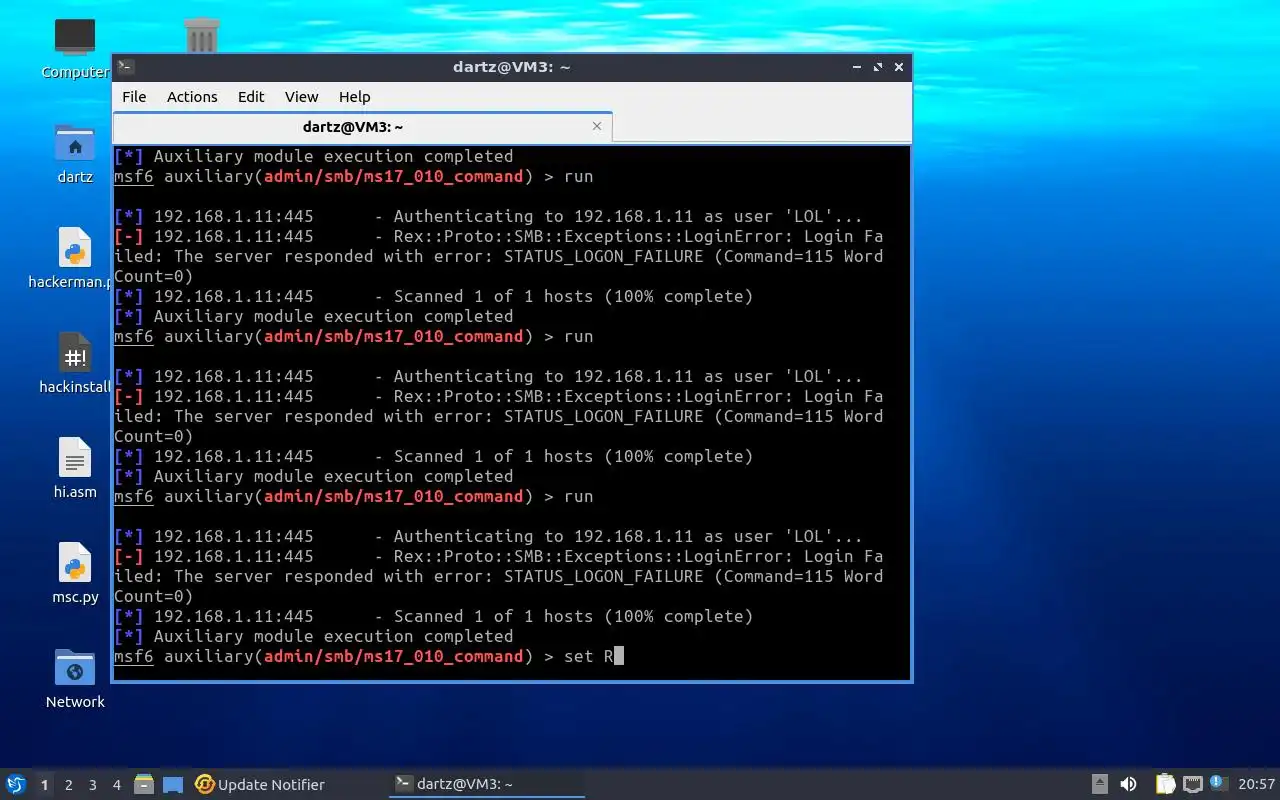Open the Edit menu
This screenshot has width=1280, height=800.
pos(251,97)
